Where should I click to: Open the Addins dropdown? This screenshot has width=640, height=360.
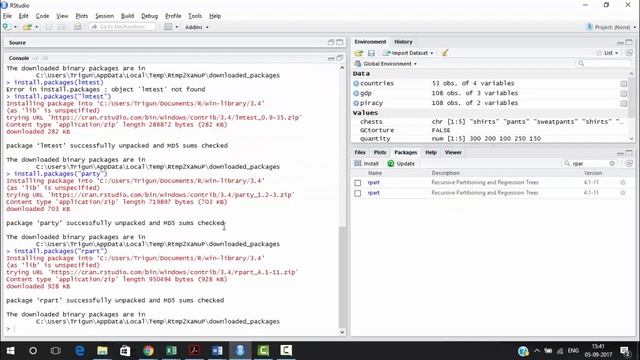197,27
